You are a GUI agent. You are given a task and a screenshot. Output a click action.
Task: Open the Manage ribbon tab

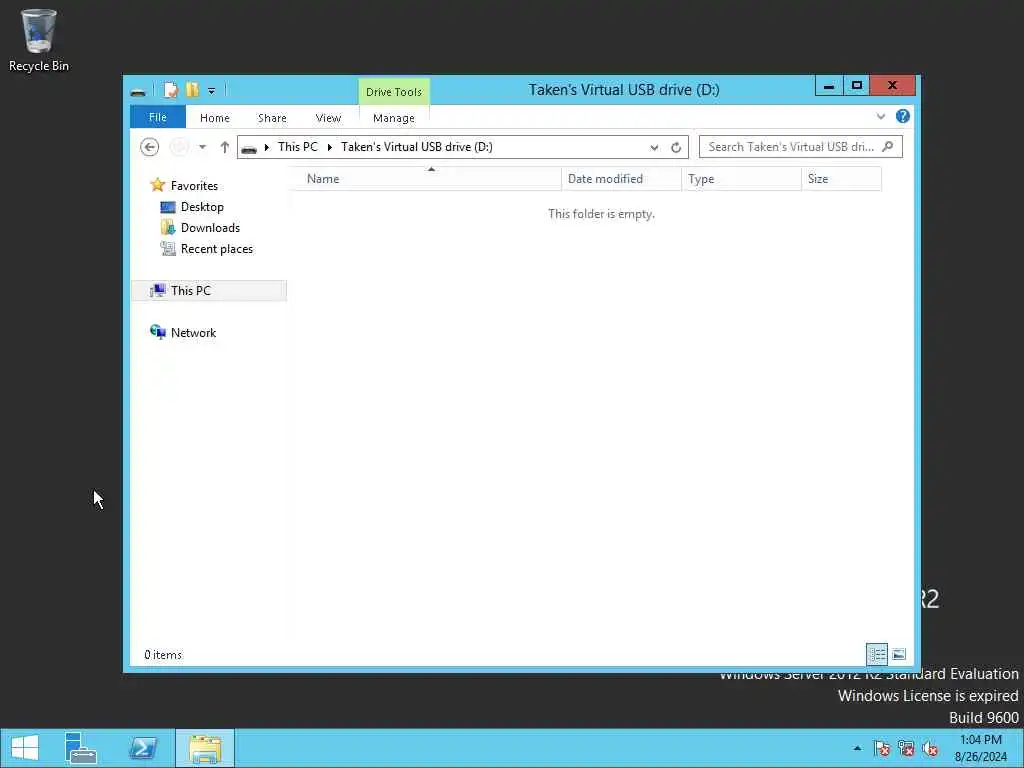(394, 118)
